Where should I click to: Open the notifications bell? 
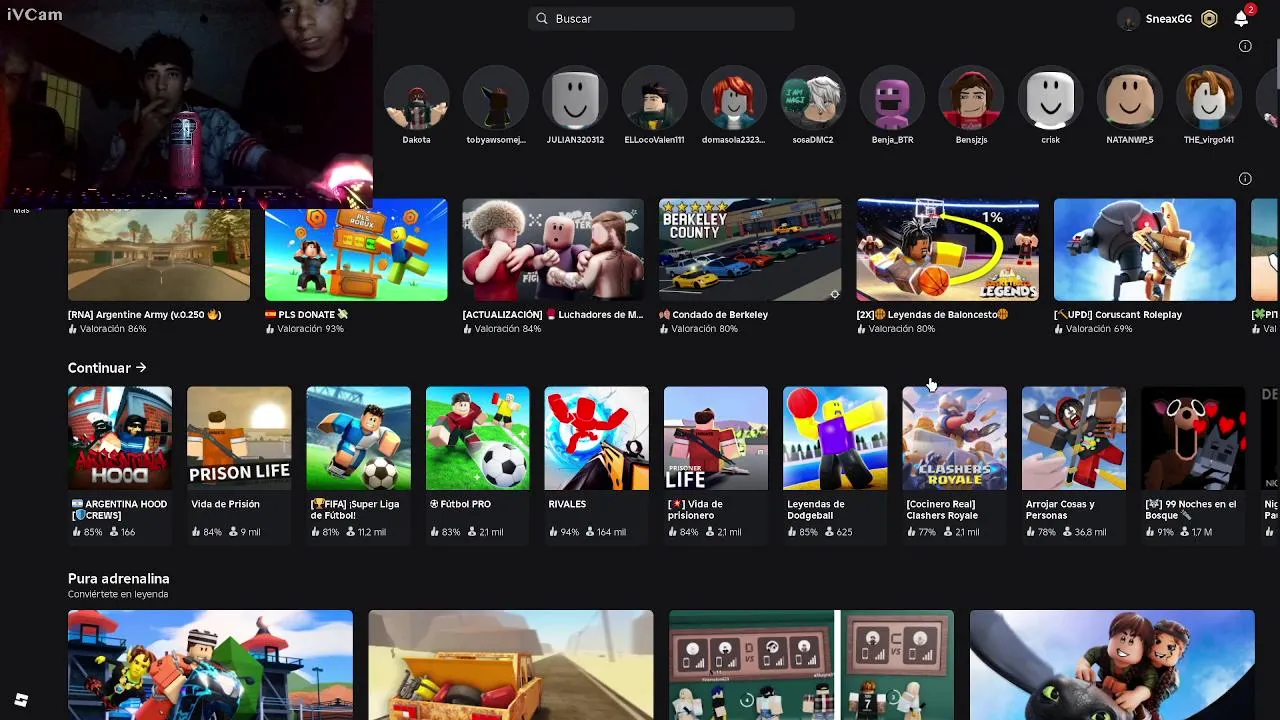1241,18
